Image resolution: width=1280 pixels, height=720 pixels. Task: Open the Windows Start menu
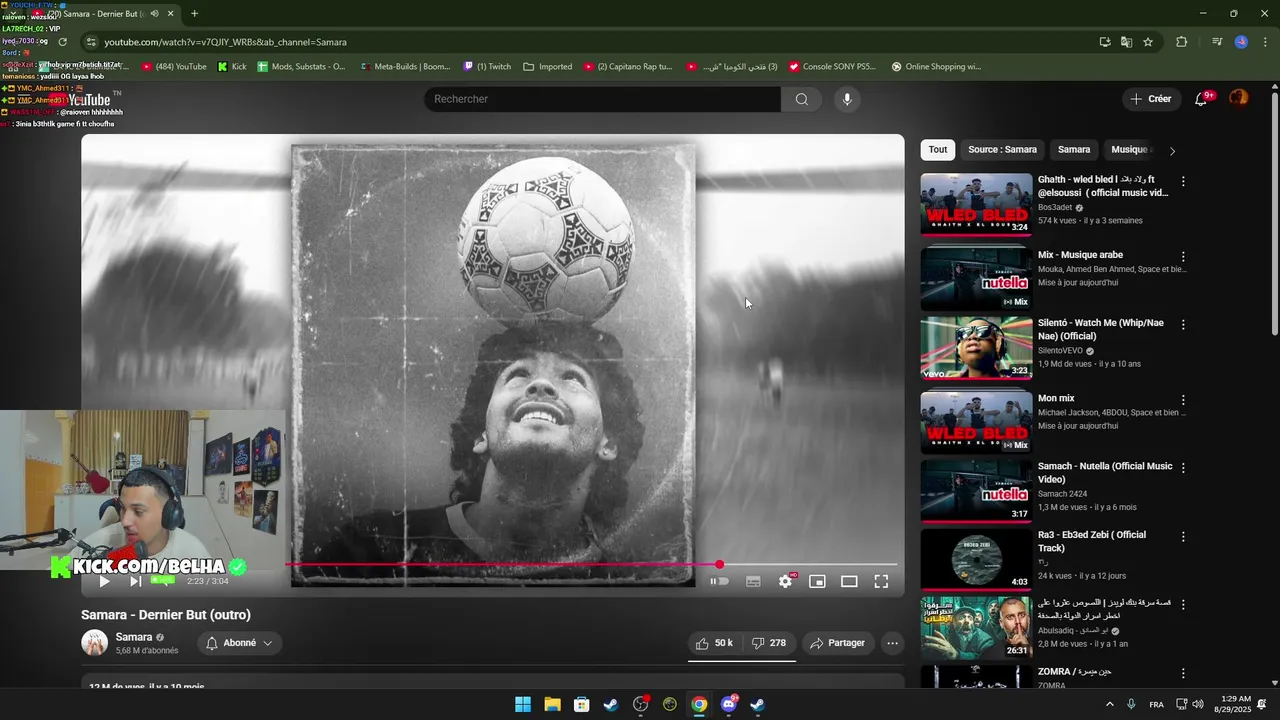pos(523,705)
